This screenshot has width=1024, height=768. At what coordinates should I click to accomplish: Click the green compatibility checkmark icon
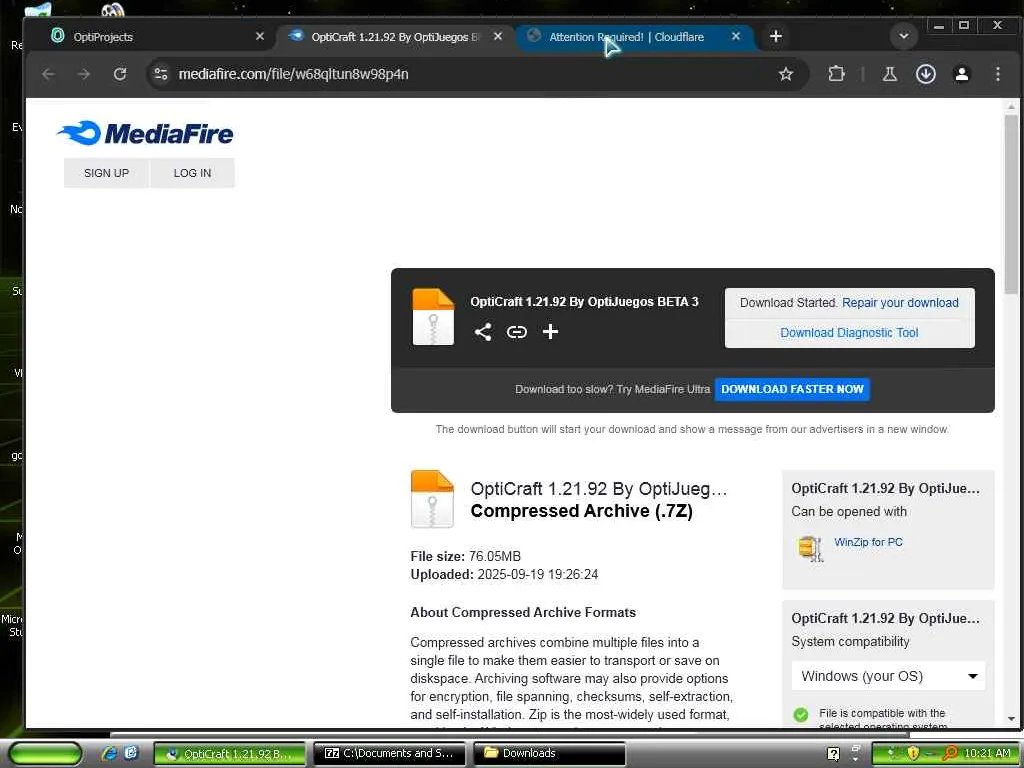click(x=801, y=714)
